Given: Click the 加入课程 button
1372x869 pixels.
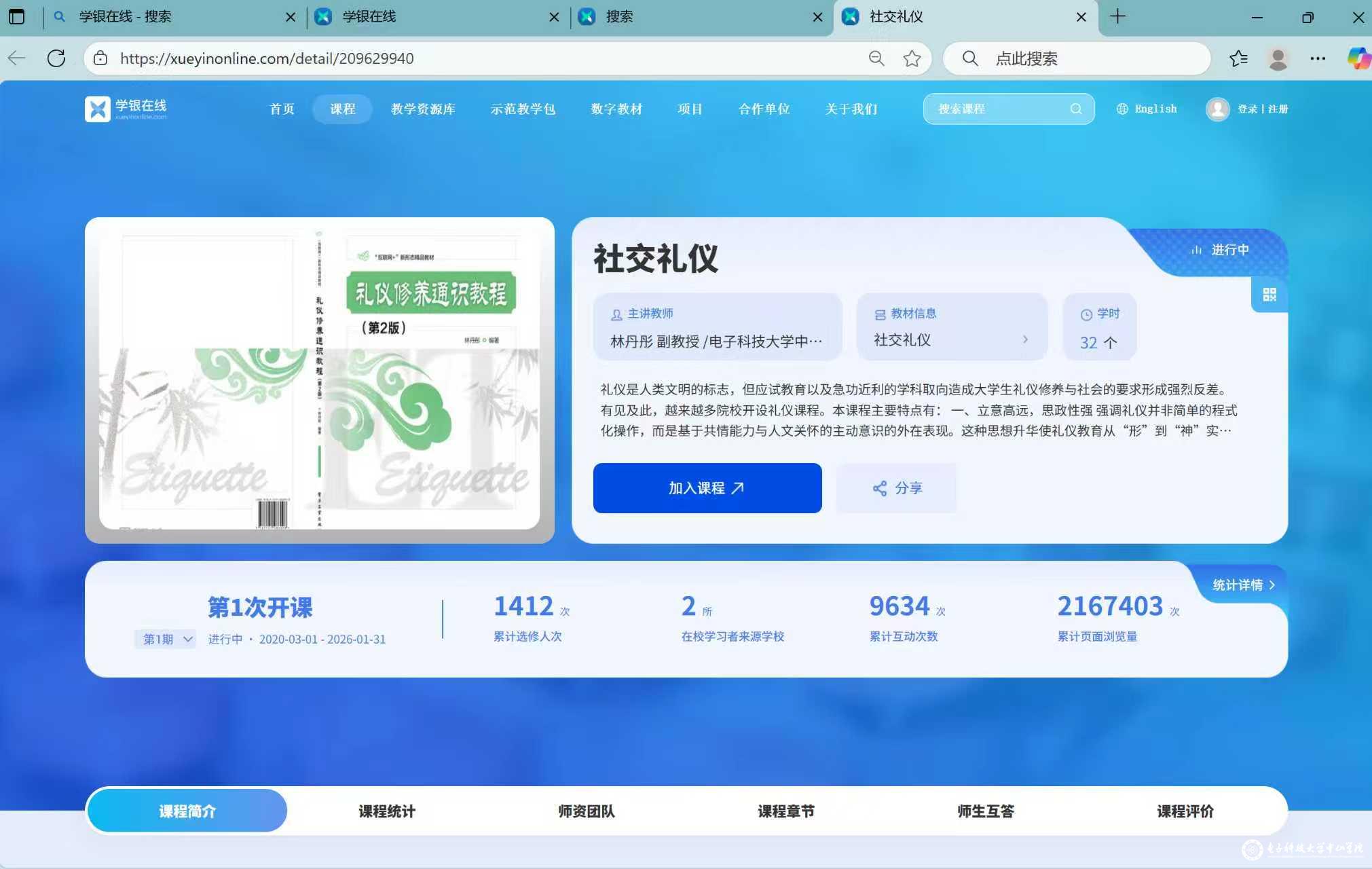Looking at the screenshot, I should (707, 487).
